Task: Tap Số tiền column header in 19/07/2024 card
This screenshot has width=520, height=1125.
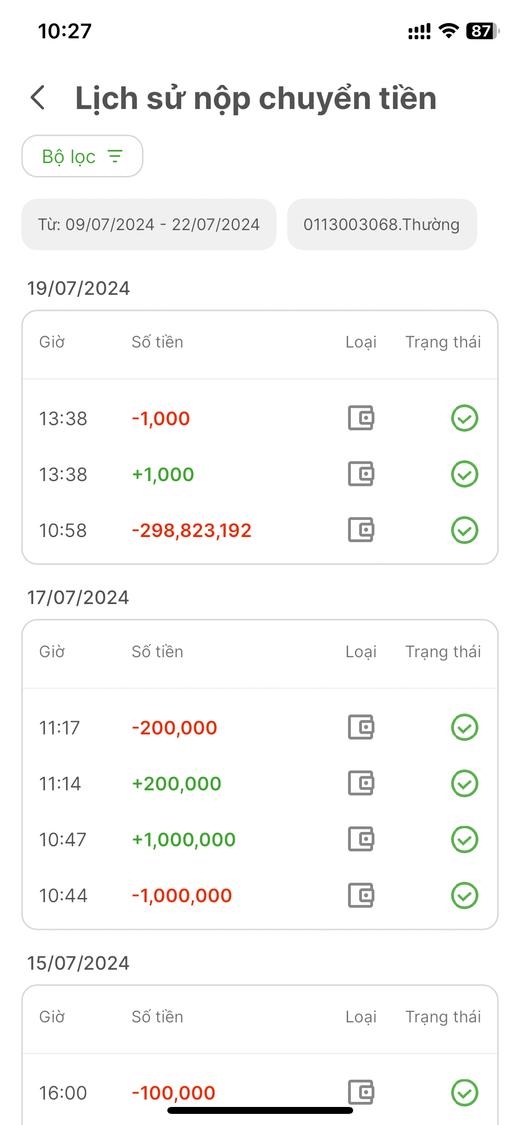Action: tap(157, 342)
